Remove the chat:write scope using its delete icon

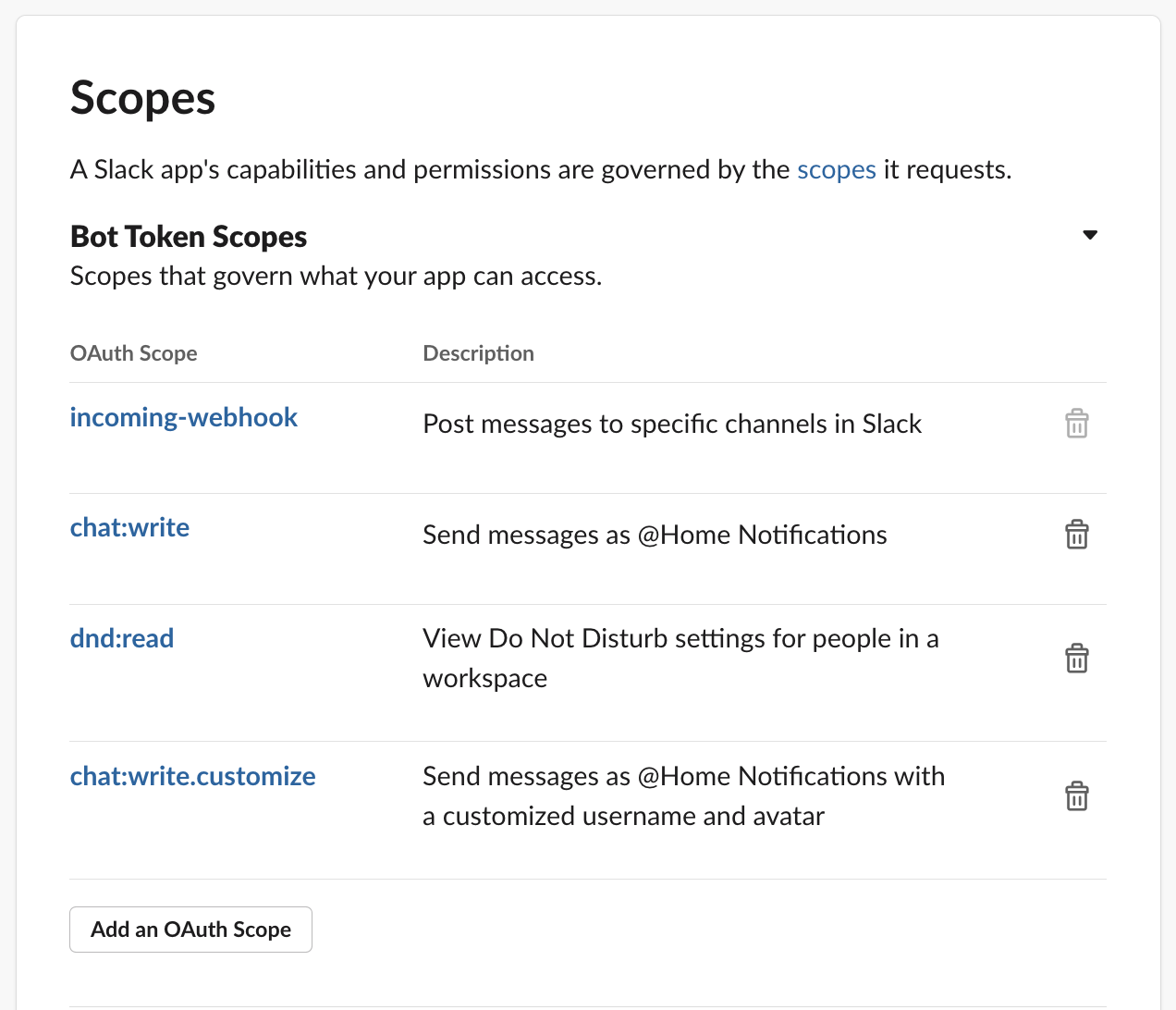point(1076,534)
